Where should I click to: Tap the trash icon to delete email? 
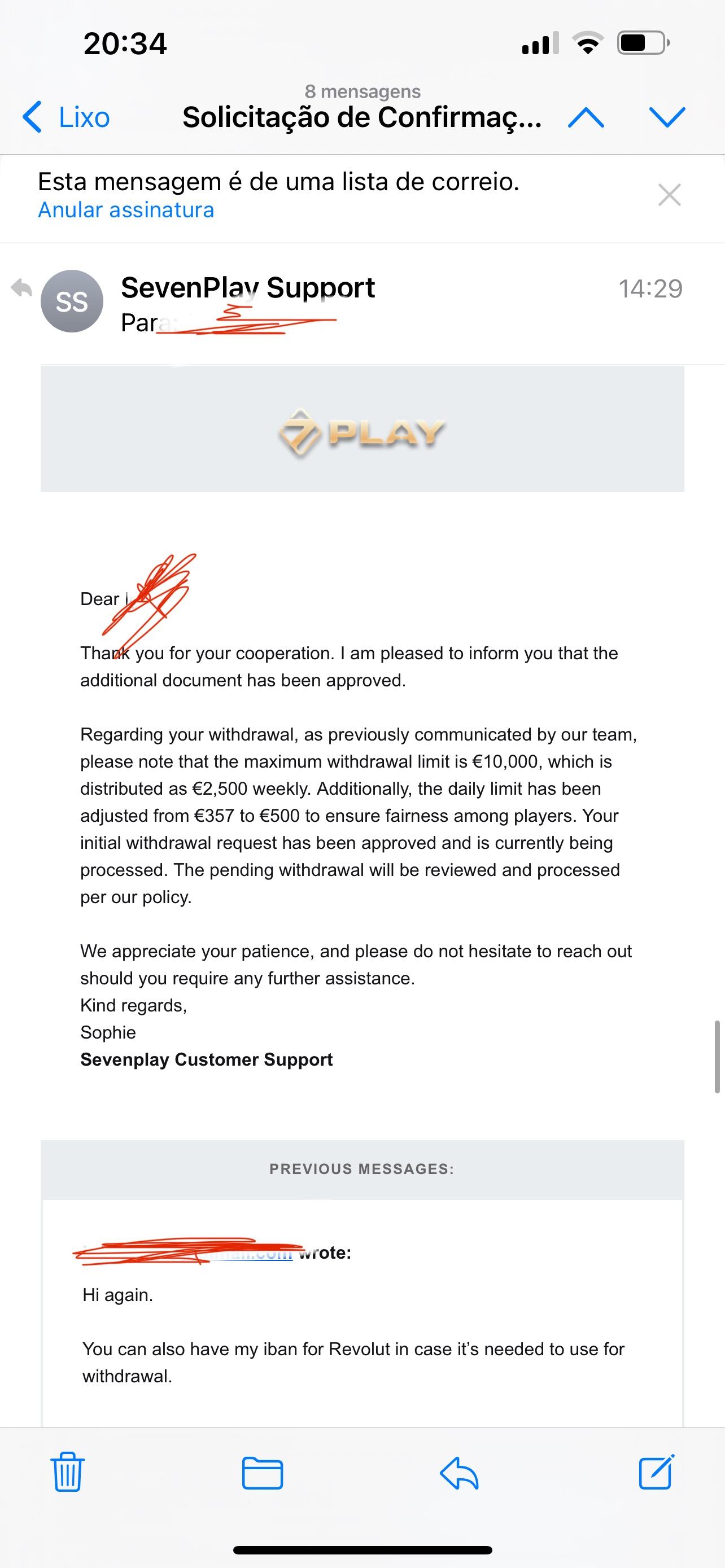[x=67, y=1473]
